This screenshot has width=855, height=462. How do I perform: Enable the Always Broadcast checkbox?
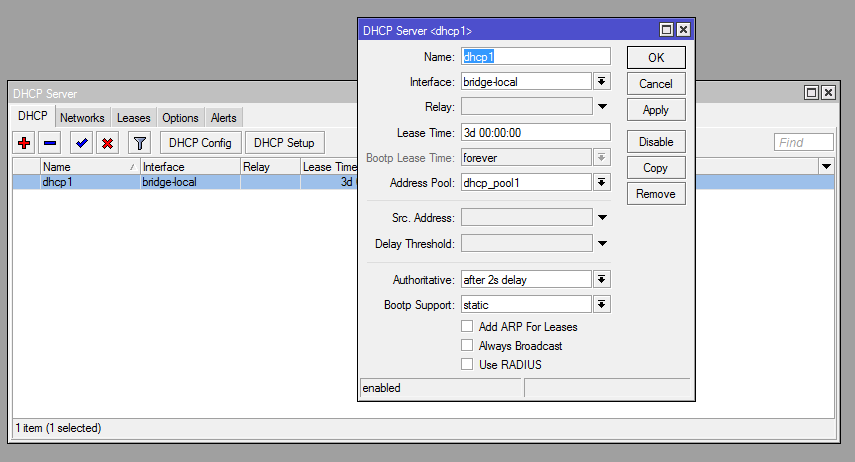pos(467,345)
